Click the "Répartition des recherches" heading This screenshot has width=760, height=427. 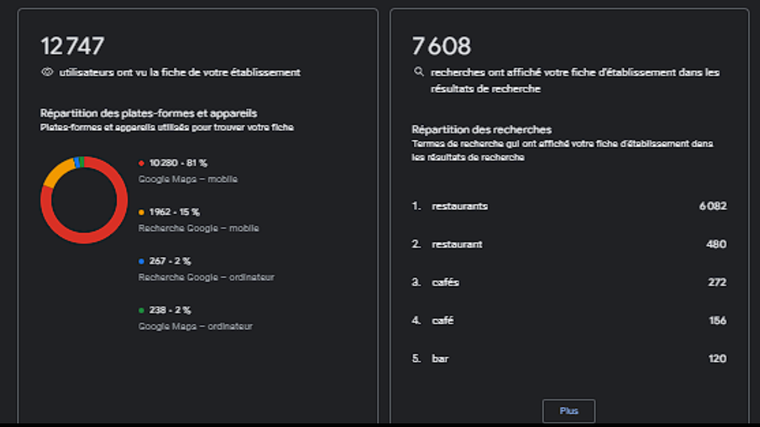(481, 129)
